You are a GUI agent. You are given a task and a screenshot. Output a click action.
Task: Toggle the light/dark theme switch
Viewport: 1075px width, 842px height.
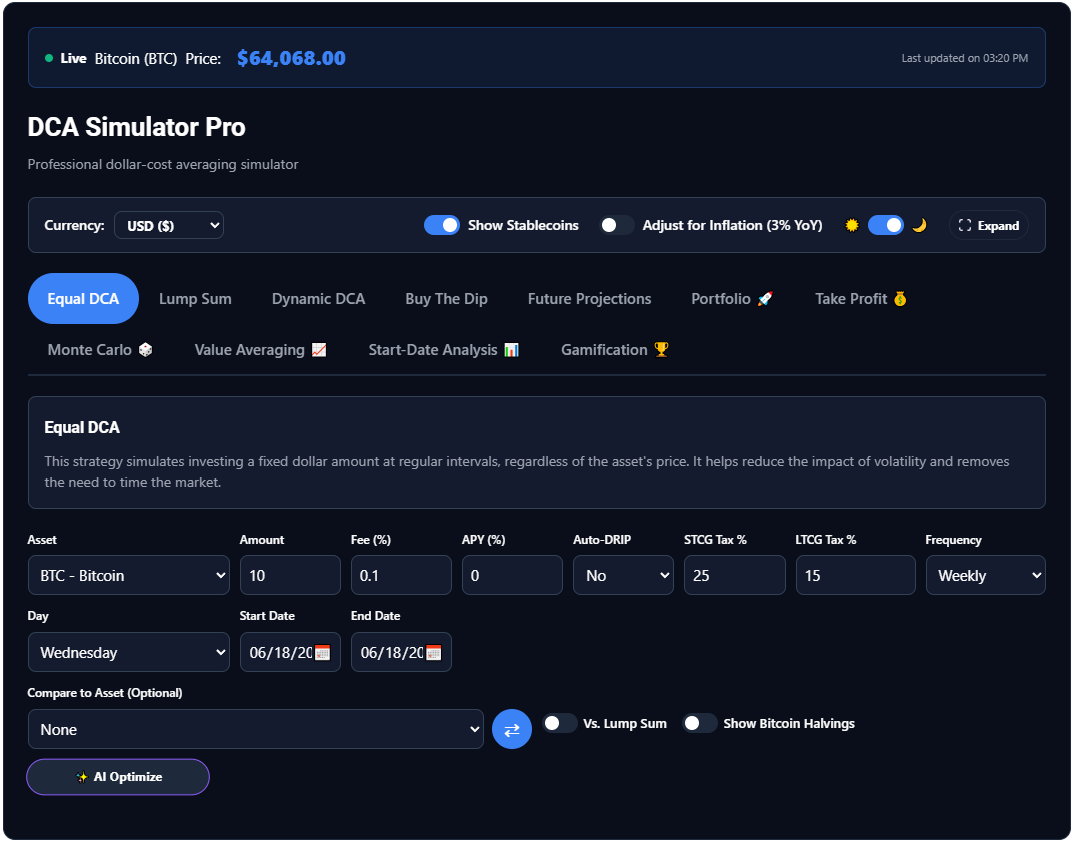point(886,225)
